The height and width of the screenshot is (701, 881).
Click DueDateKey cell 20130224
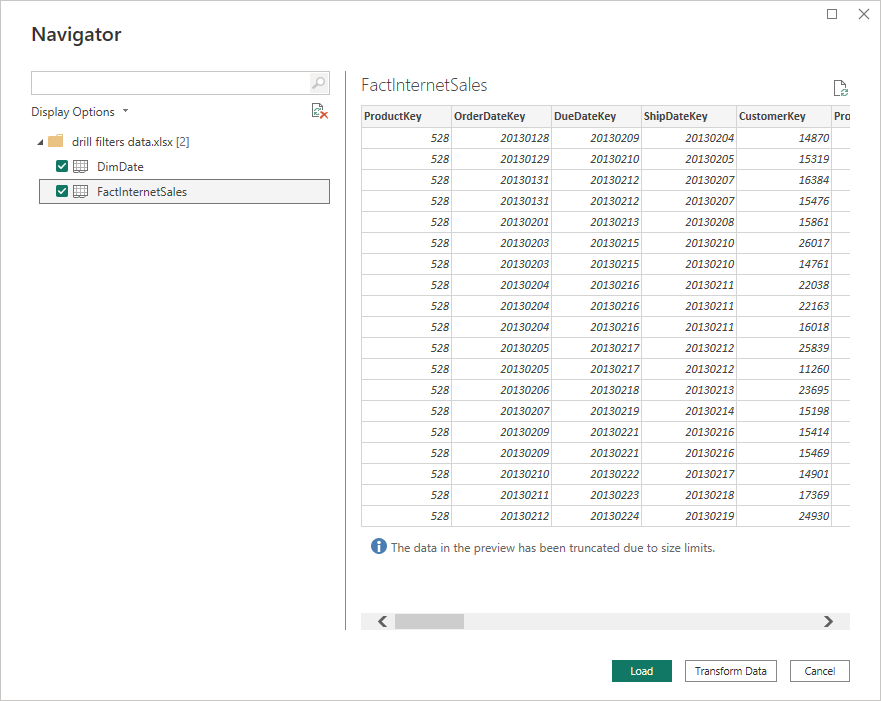[x=596, y=516]
